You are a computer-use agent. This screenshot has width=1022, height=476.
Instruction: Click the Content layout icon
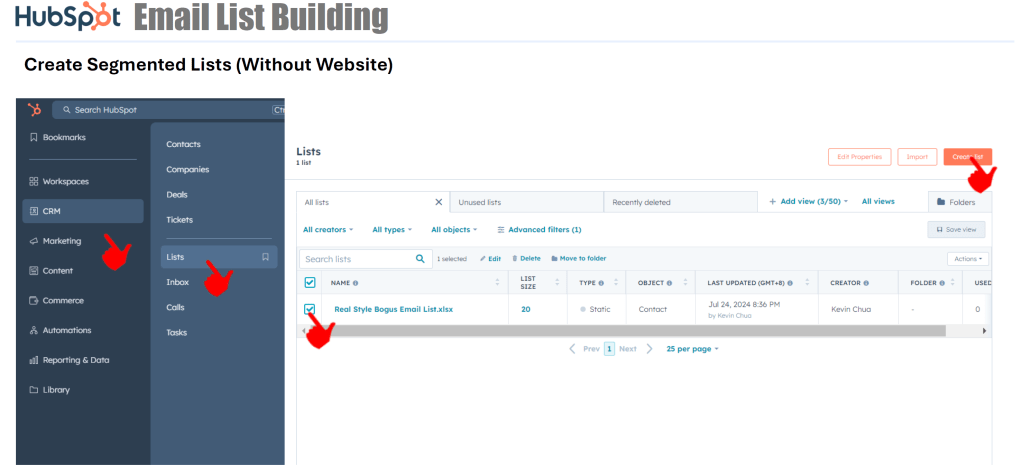click(x=33, y=271)
